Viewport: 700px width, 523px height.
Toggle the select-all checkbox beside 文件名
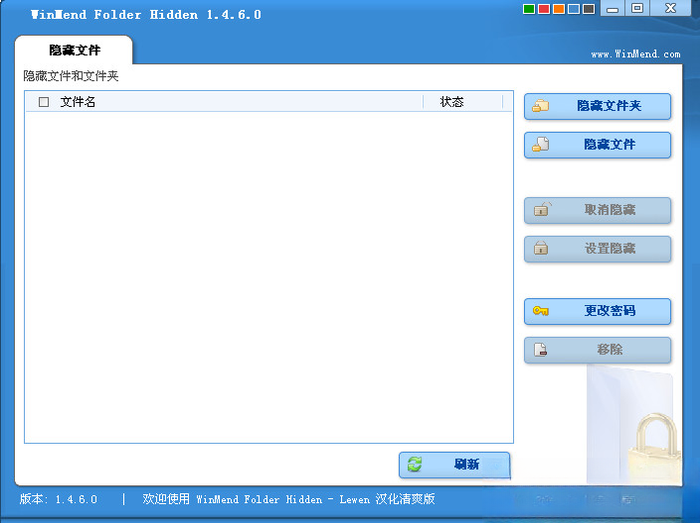point(44,102)
